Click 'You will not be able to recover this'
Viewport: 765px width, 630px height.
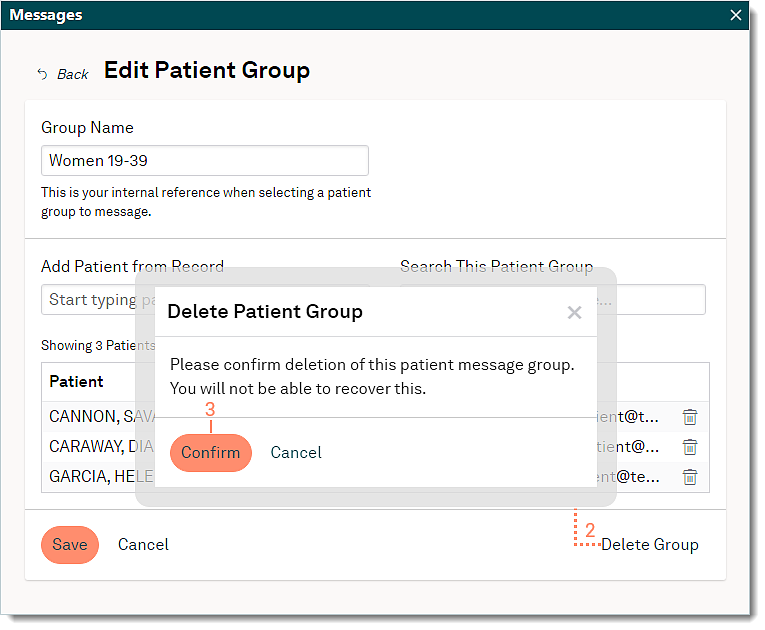point(298,389)
